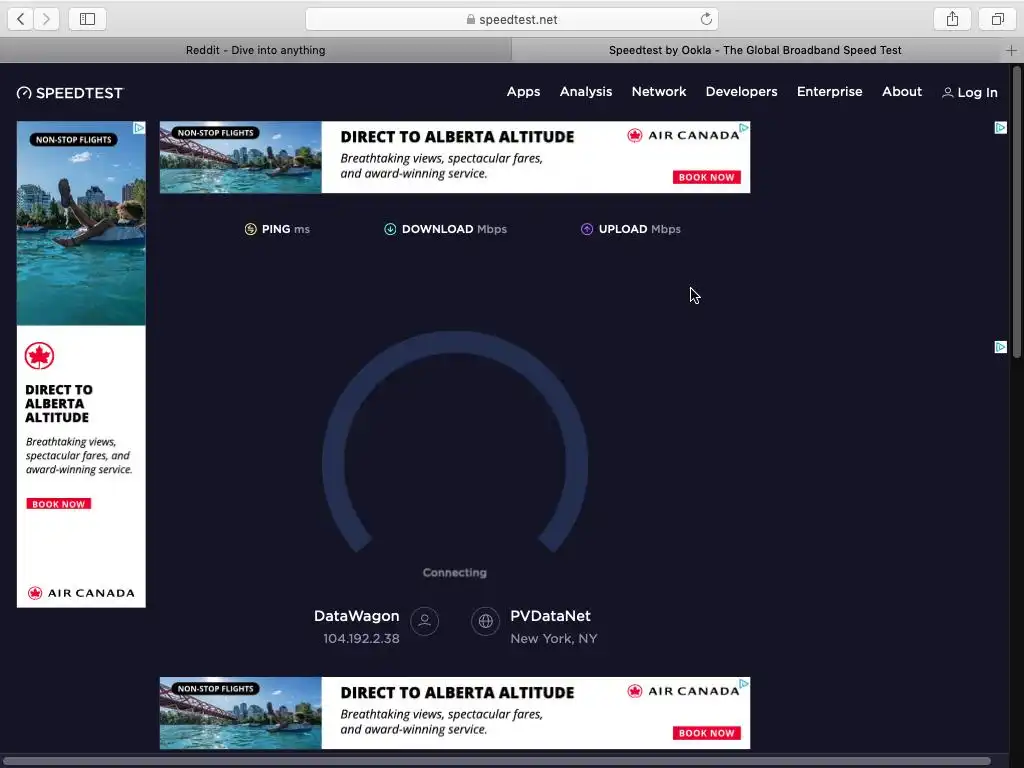Click the Upload arrow icon
The width and height of the screenshot is (1024, 768).
click(586, 229)
